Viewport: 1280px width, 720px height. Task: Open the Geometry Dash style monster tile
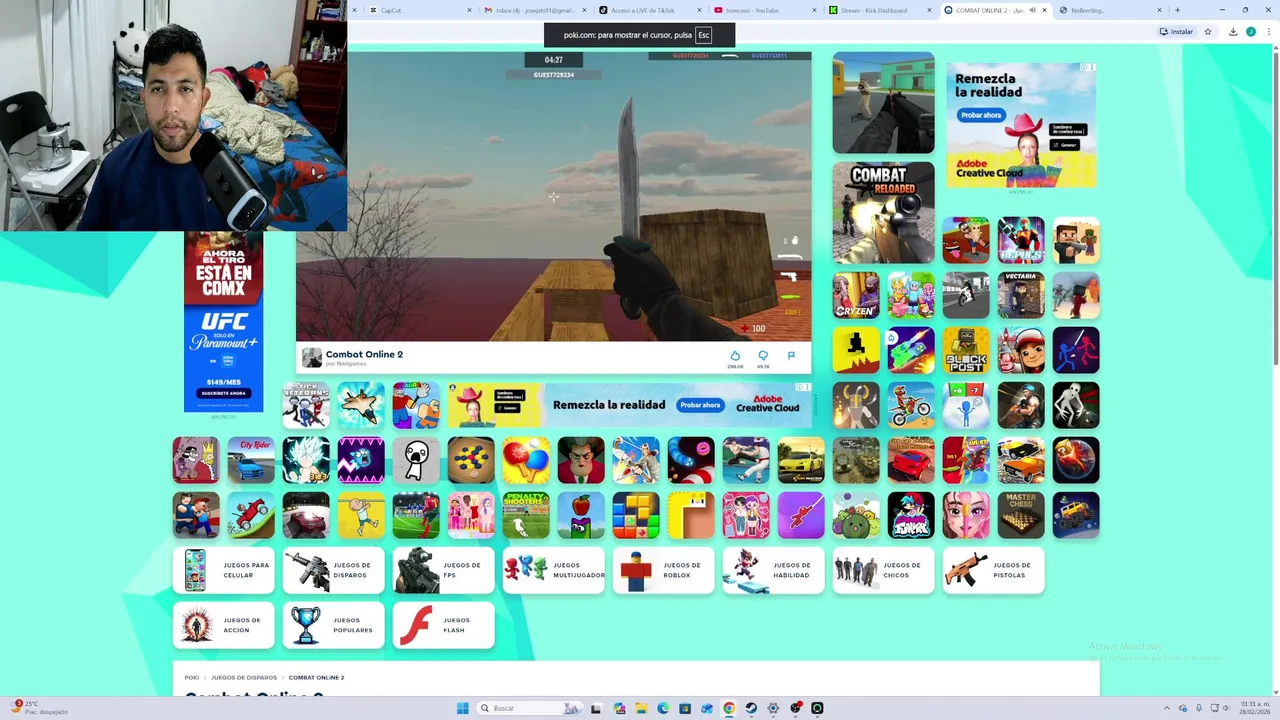[x=361, y=460]
